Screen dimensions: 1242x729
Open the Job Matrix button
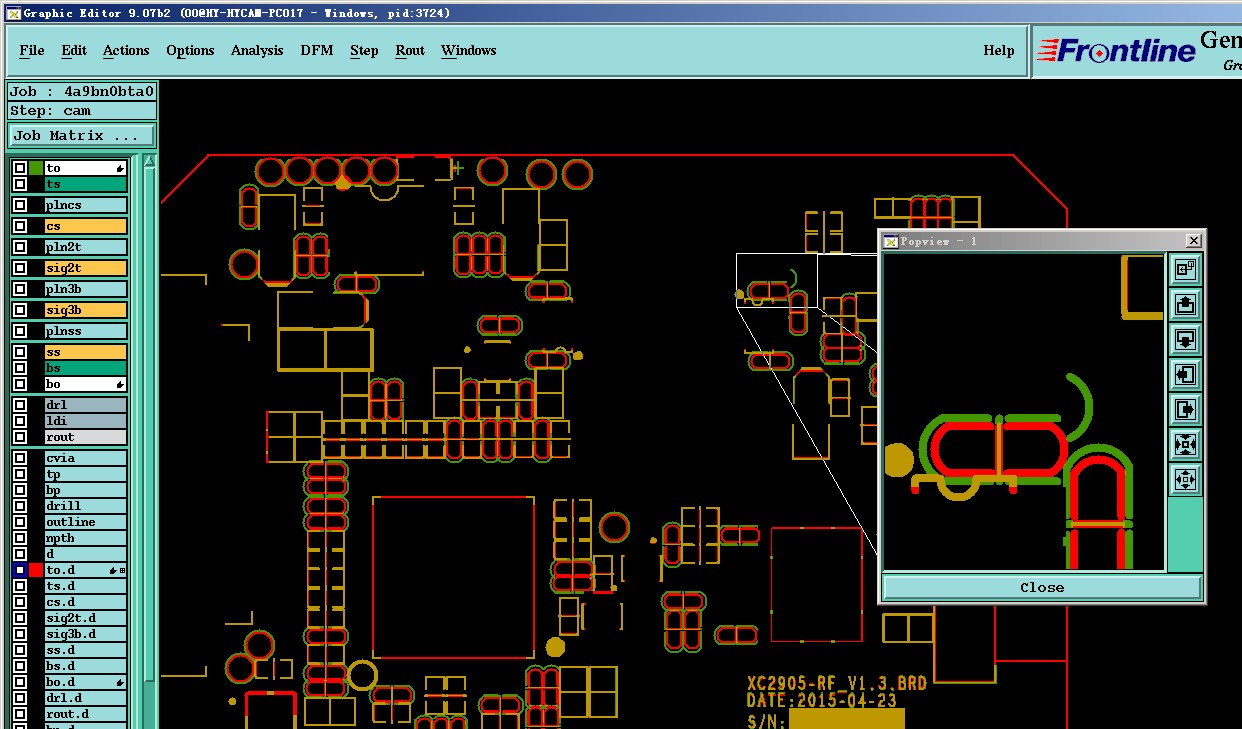tap(82, 135)
